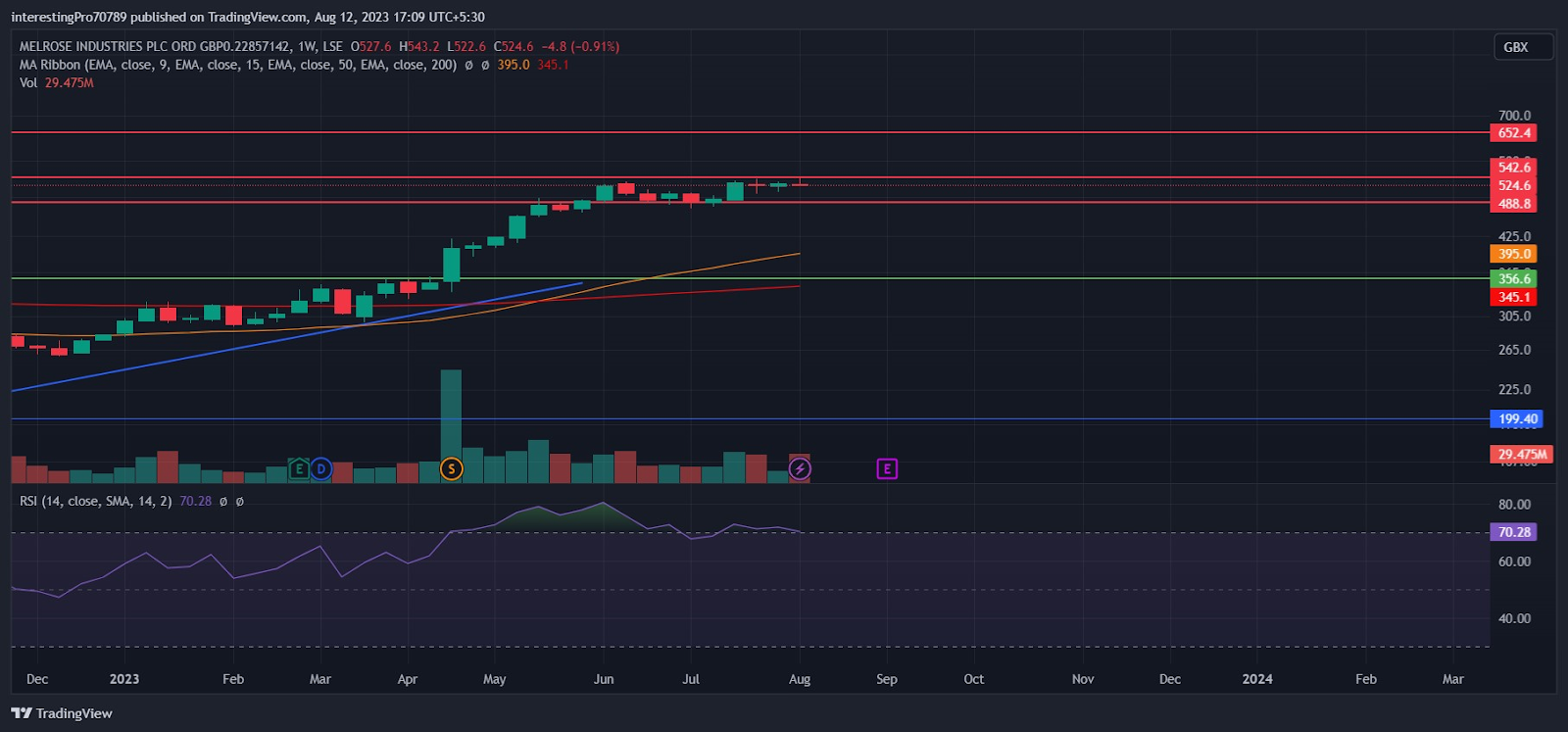Click the orange 395.0 price axis tag

coord(1514,254)
